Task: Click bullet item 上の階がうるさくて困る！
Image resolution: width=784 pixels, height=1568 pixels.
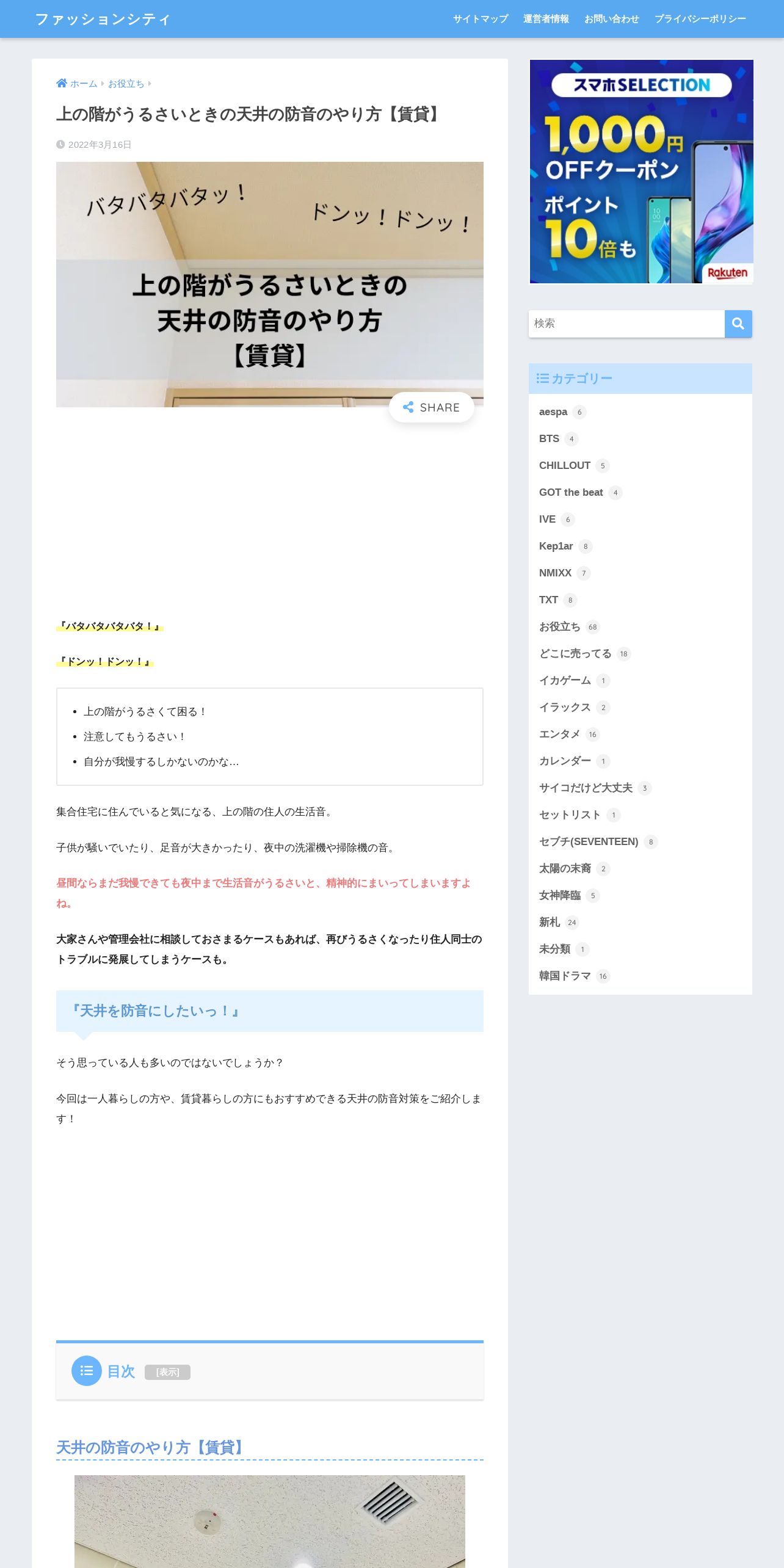Action: [145, 712]
